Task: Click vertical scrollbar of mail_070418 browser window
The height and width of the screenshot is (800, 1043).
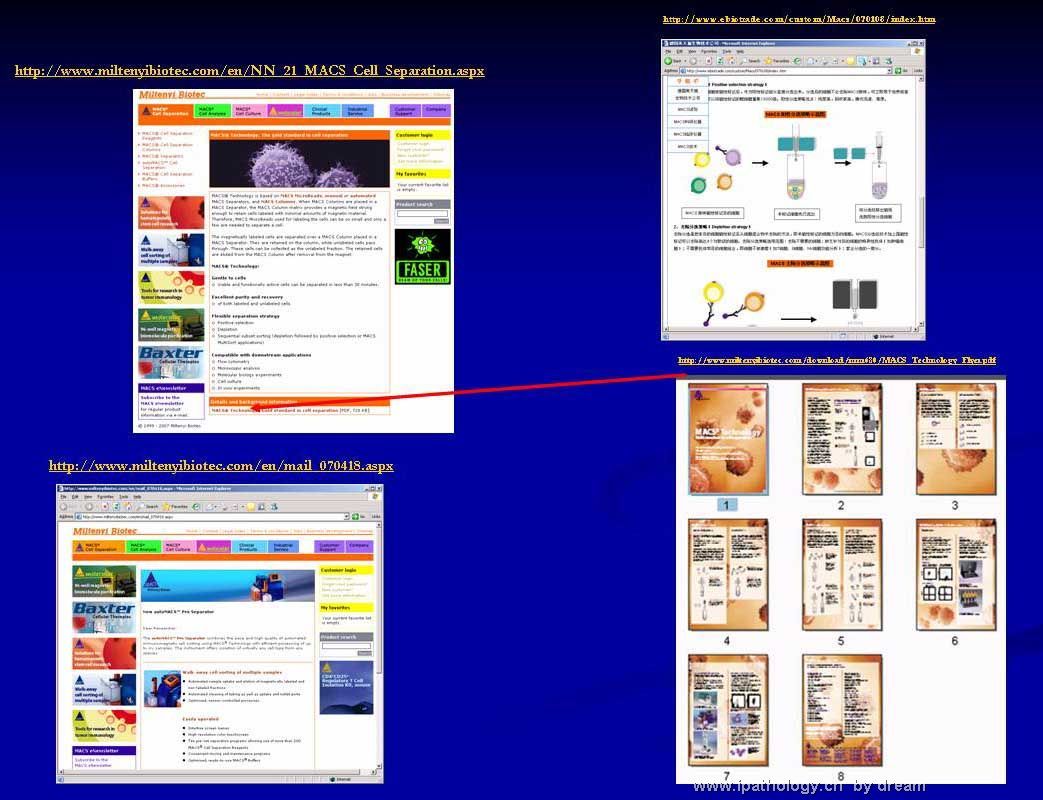Action: (380, 646)
